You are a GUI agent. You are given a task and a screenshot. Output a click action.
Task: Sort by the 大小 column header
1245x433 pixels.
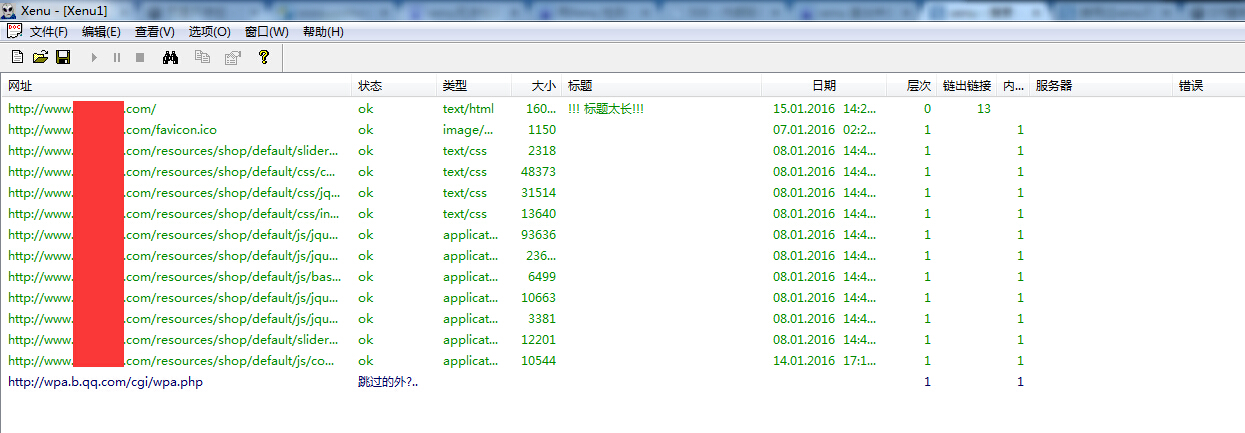[537, 86]
